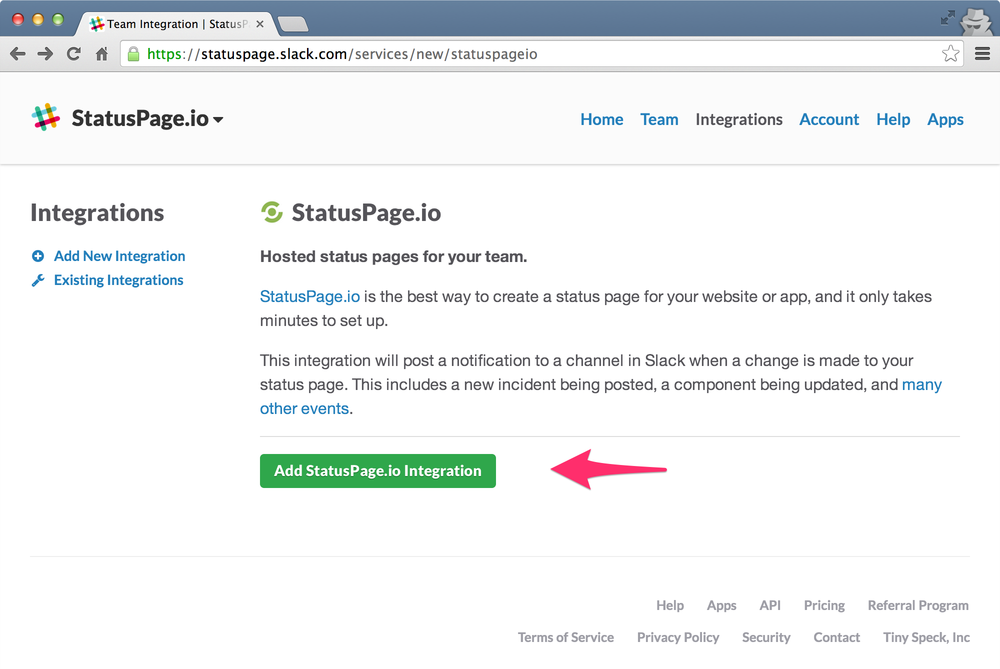Click the green StatusPage.io service icon
This screenshot has height=669, width=1000.
(x=272, y=212)
